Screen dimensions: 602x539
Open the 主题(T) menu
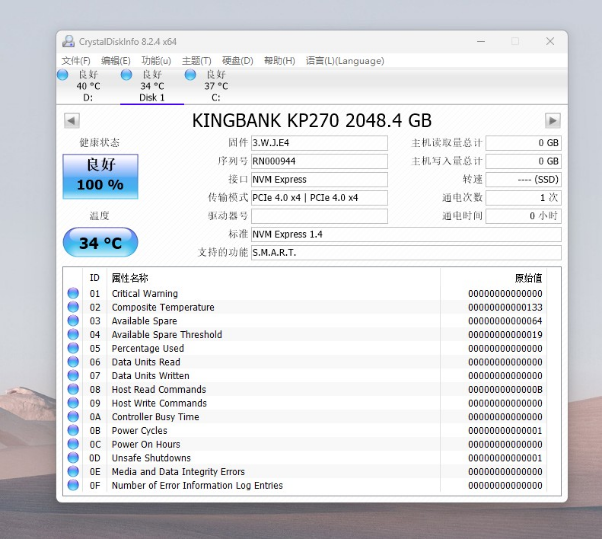(x=197, y=61)
